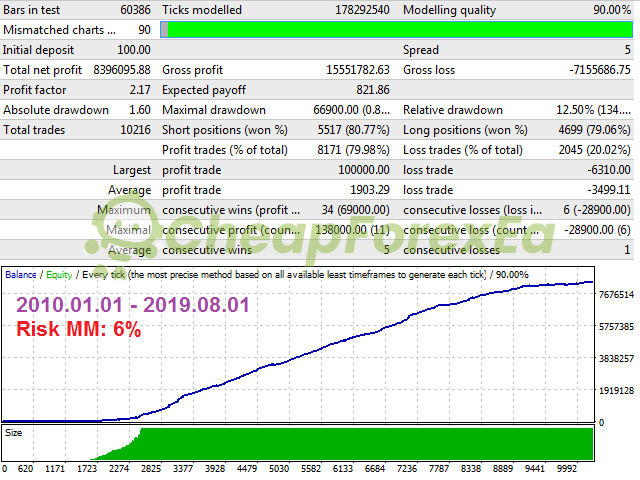Click the 7676514 y-axis value
640x480 pixels.
tap(616, 294)
